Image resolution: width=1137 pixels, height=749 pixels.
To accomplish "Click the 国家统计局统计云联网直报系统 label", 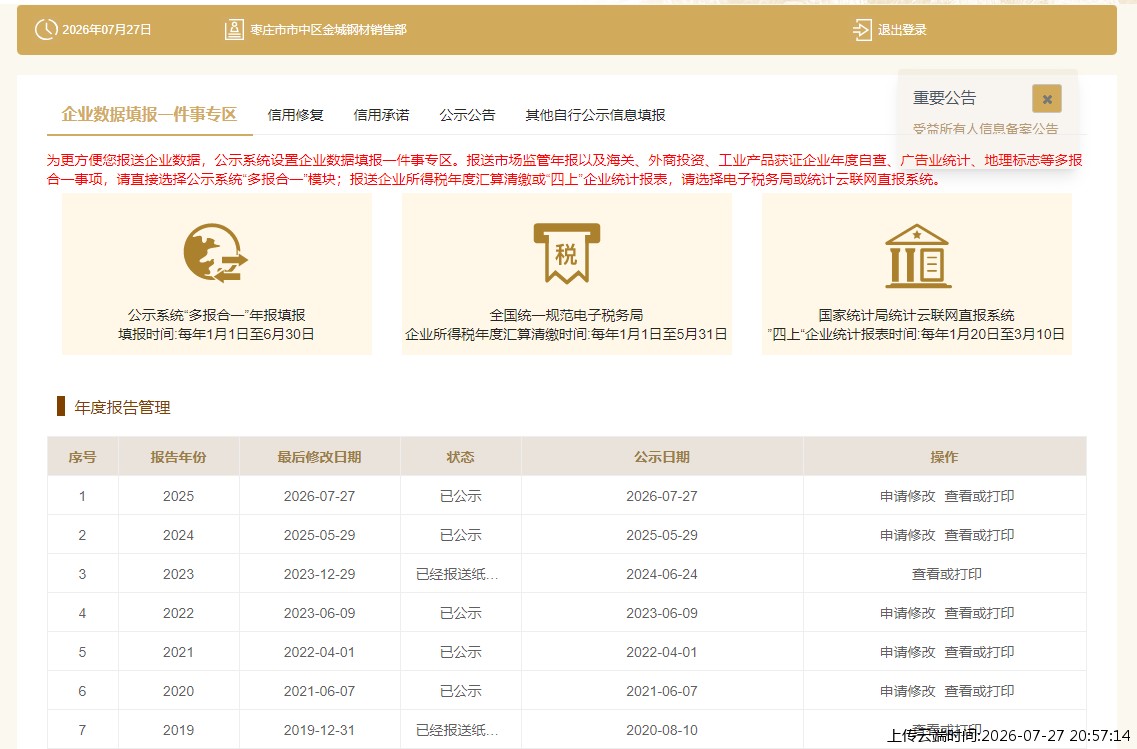I will pos(917,315).
